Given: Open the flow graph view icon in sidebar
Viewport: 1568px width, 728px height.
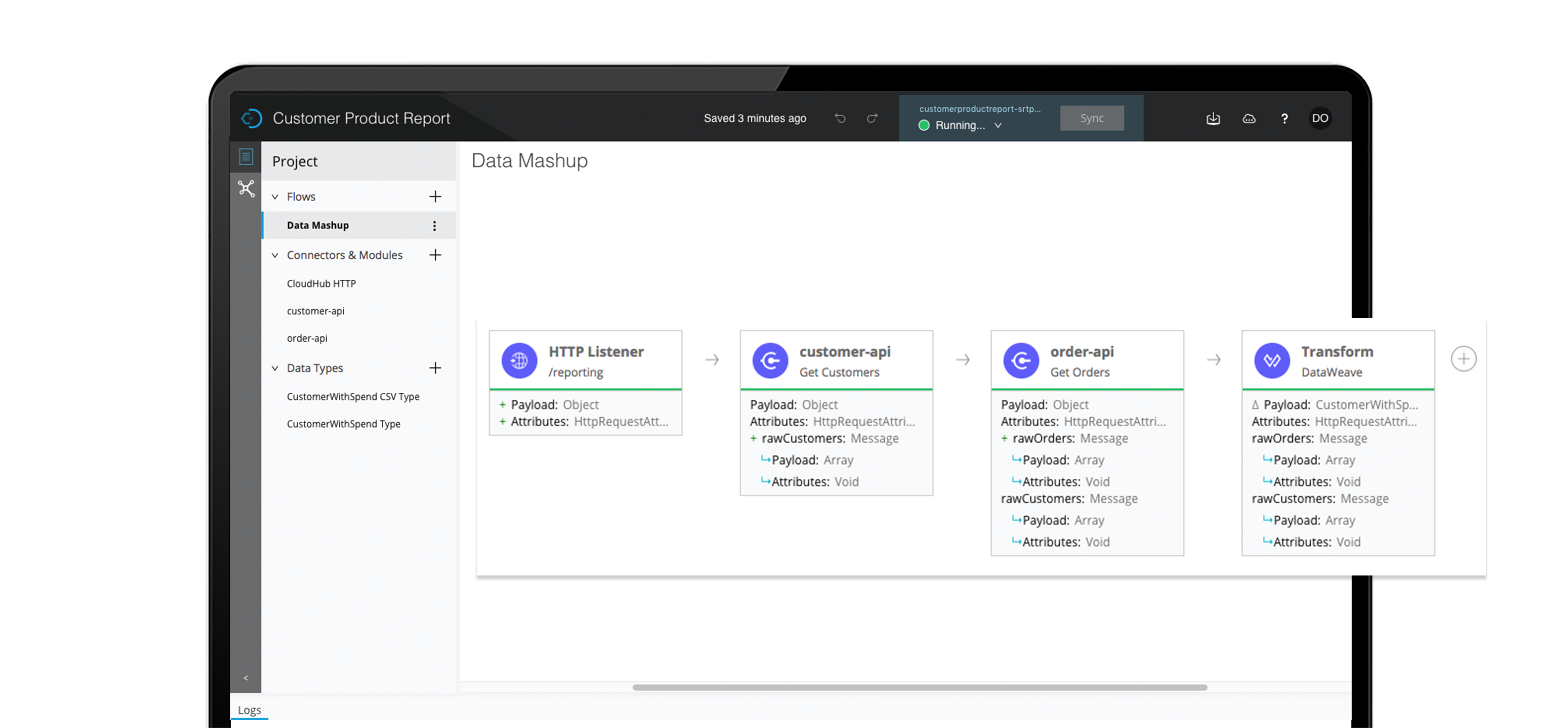Looking at the screenshot, I should pyautogui.click(x=246, y=188).
